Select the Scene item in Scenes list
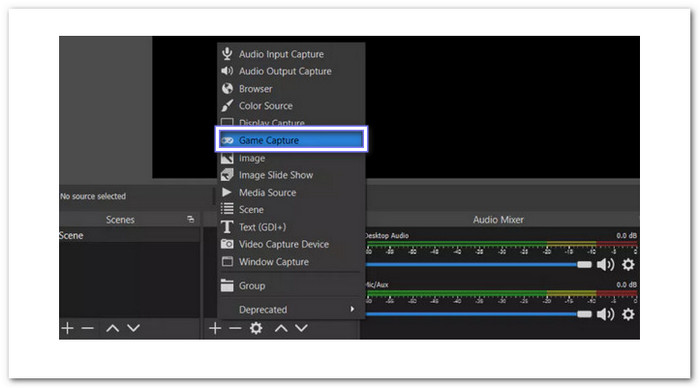Screen dimensions: 700x388 (129, 235)
